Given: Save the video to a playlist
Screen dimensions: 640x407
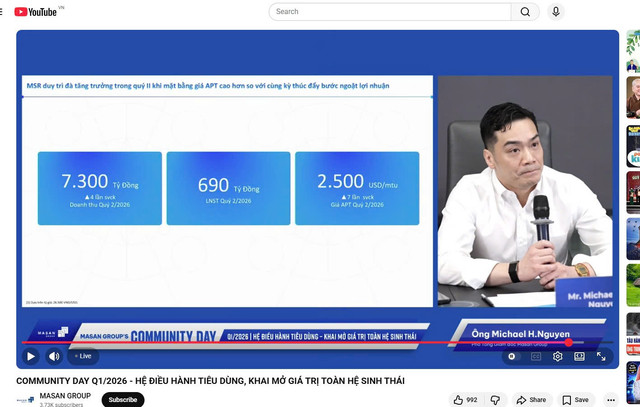Looking at the screenshot, I should [x=576, y=400].
